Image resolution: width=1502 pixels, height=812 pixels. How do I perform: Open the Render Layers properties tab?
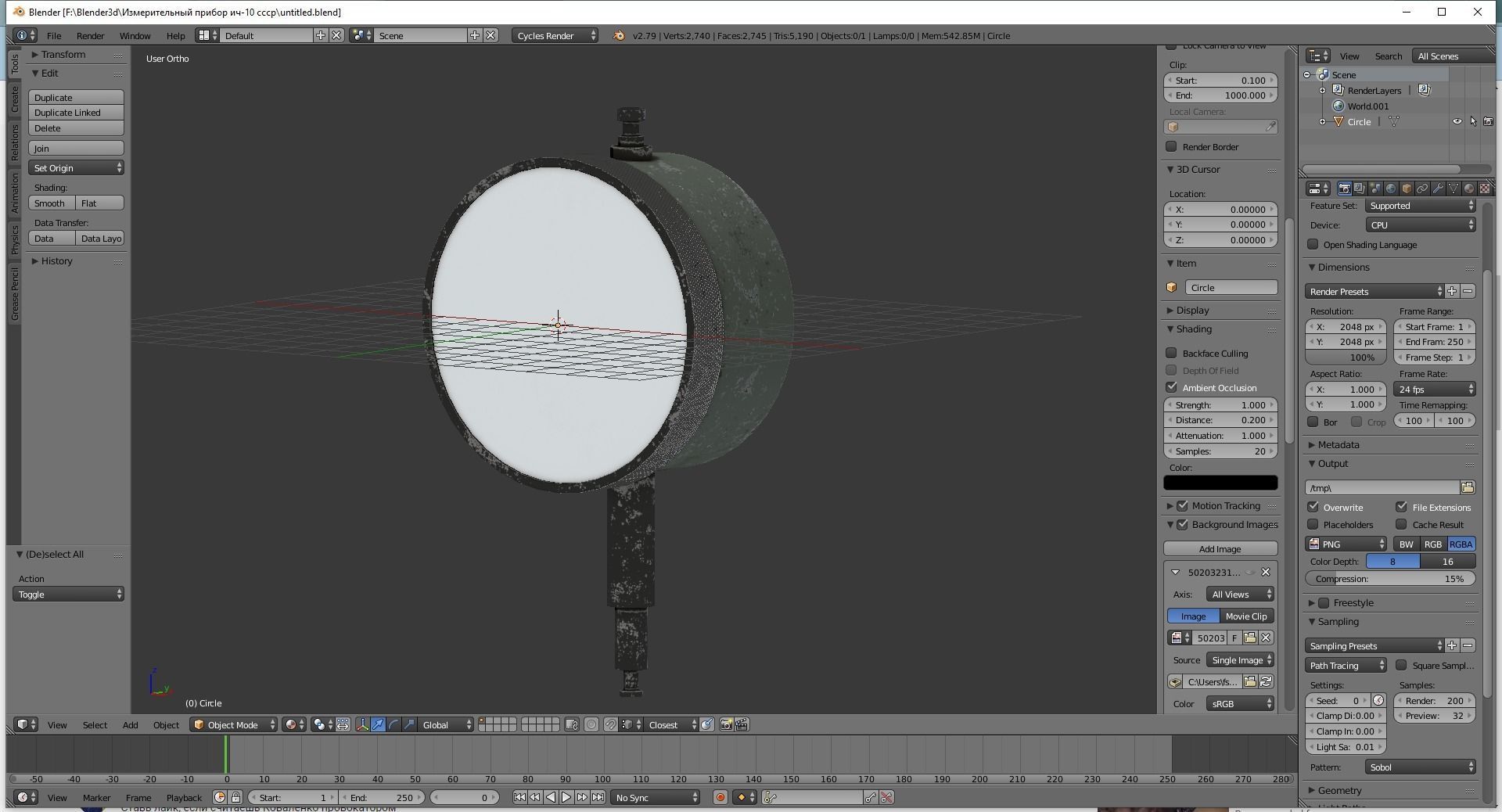pyautogui.click(x=1360, y=189)
